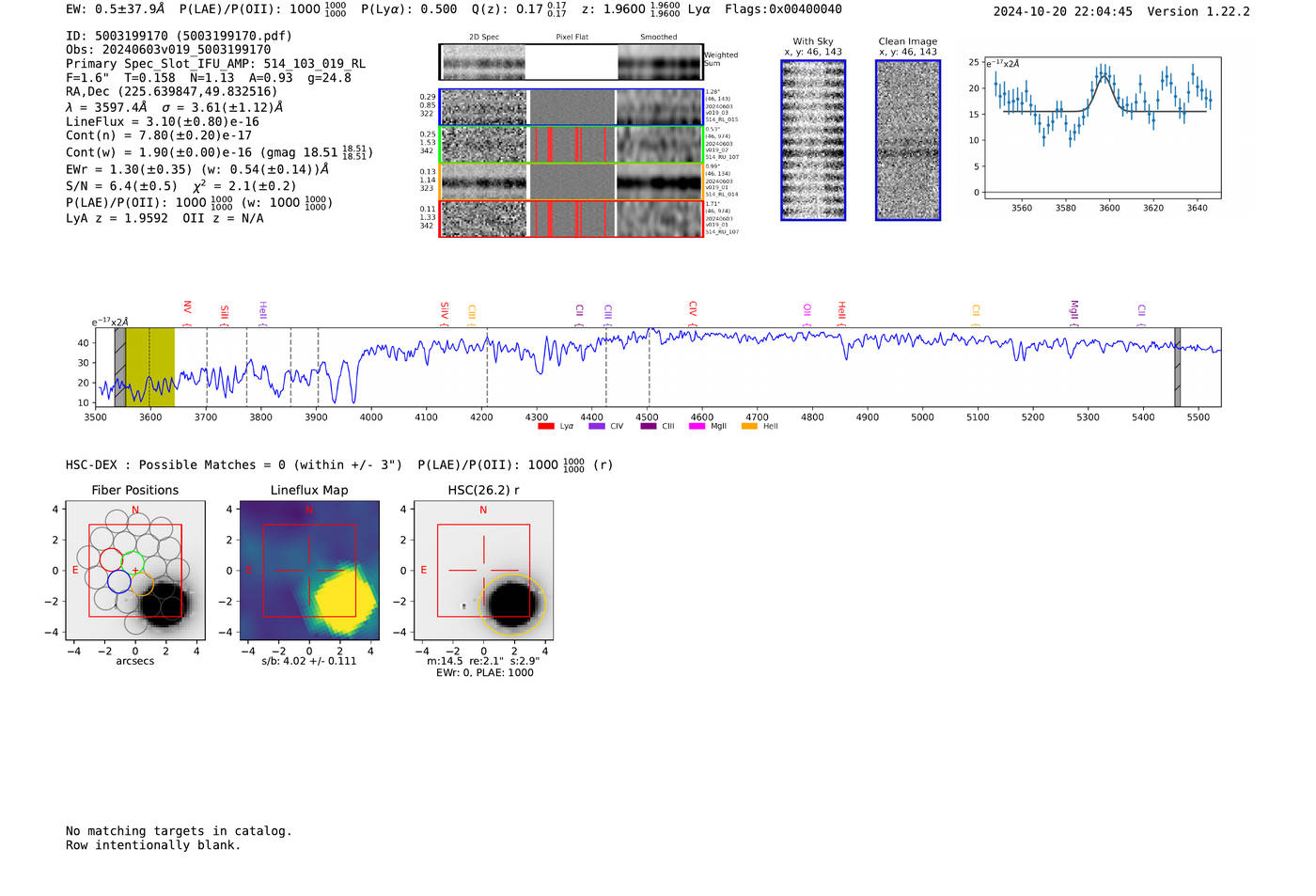The height and width of the screenshot is (896, 1316).
Task: Open the Clean Image cutout
Action: 907,140
